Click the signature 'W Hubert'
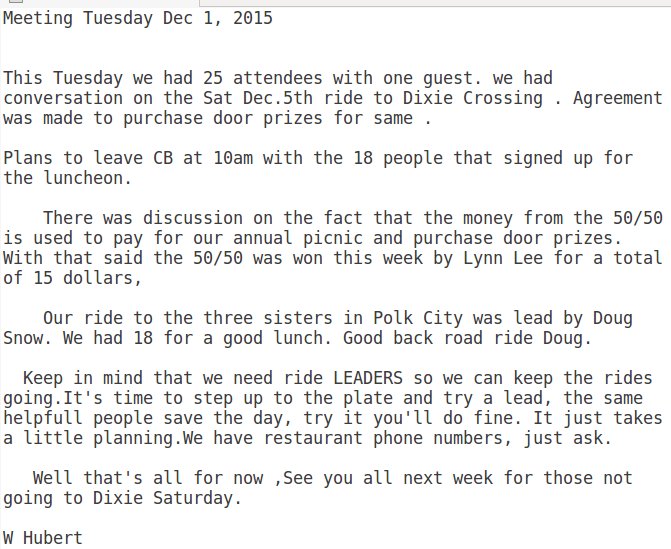671x549 pixels. coord(42,538)
